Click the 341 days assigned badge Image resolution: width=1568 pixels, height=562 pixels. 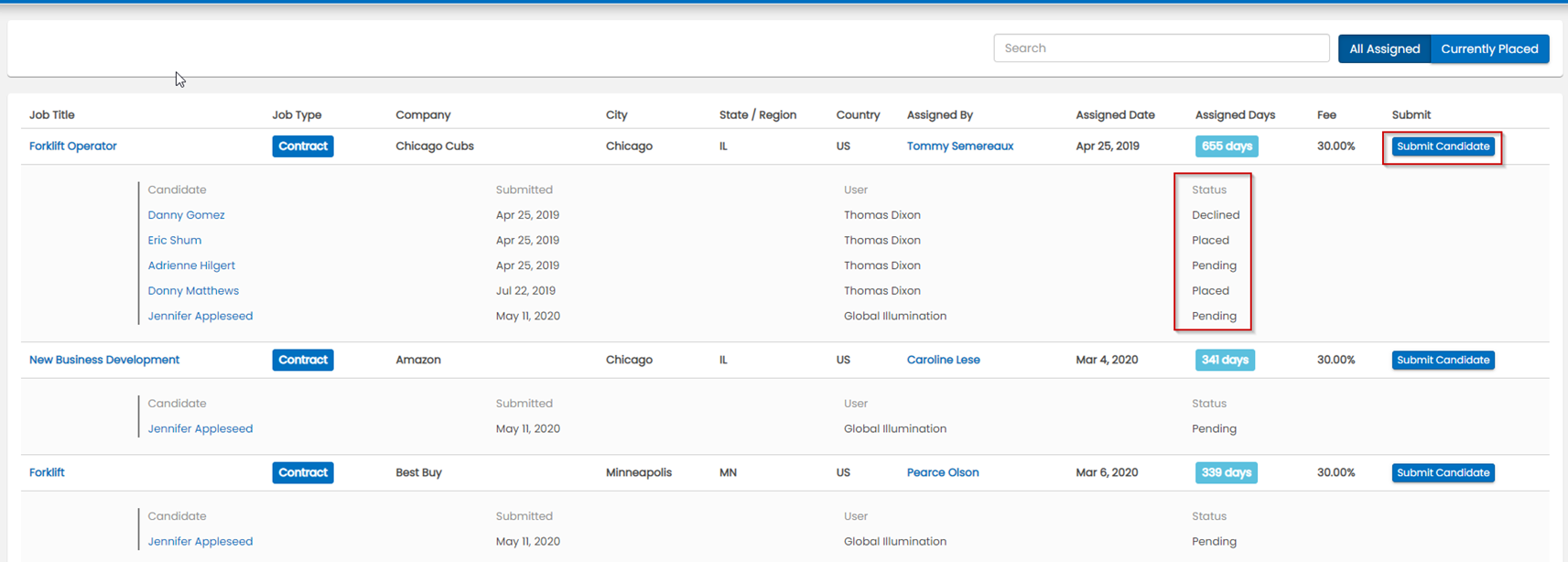1224,360
